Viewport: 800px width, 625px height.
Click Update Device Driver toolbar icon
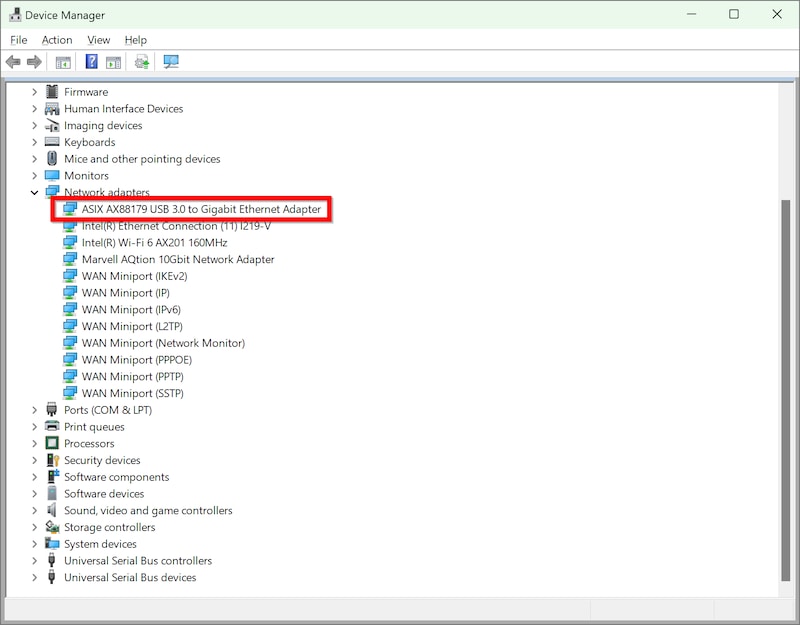(142, 62)
